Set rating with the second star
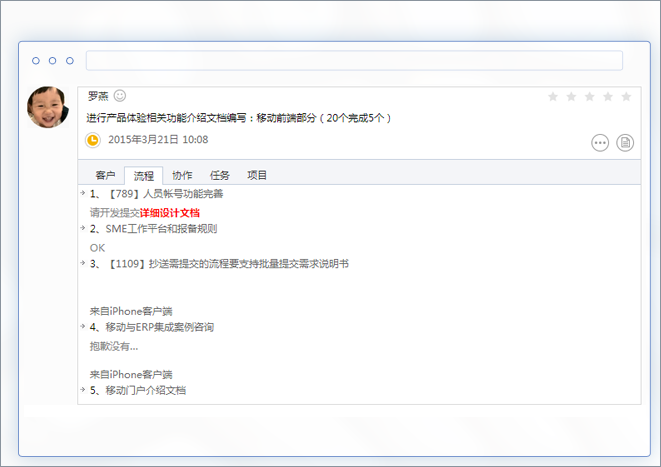Image resolution: width=661 pixels, height=467 pixels. (x=571, y=97)
